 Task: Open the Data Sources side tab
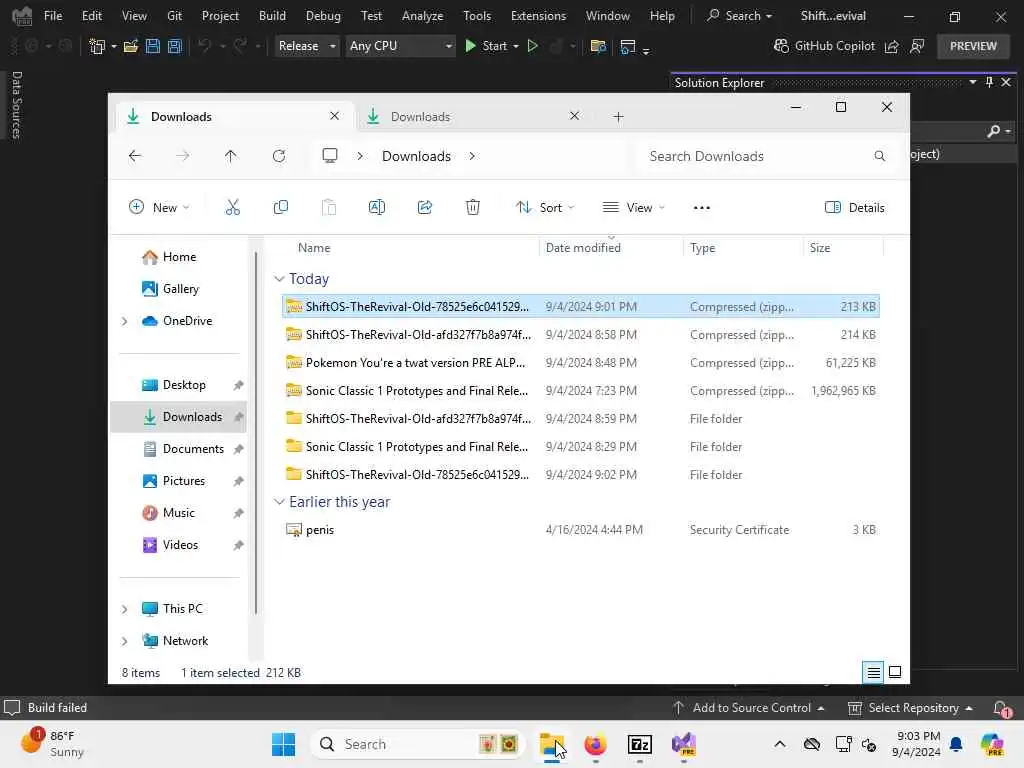click(x=17, y=104)
